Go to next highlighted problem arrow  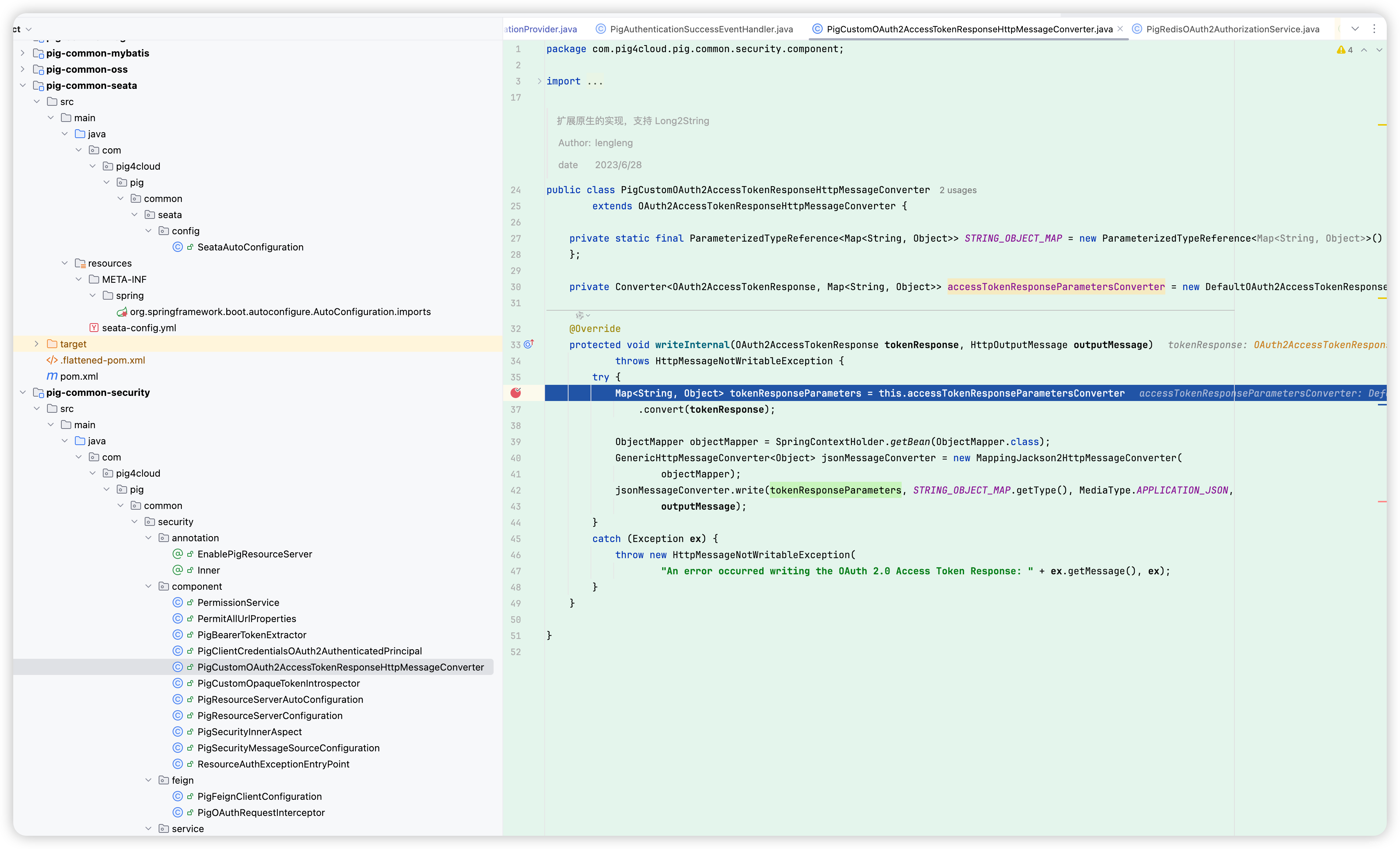coord(1379,50)
